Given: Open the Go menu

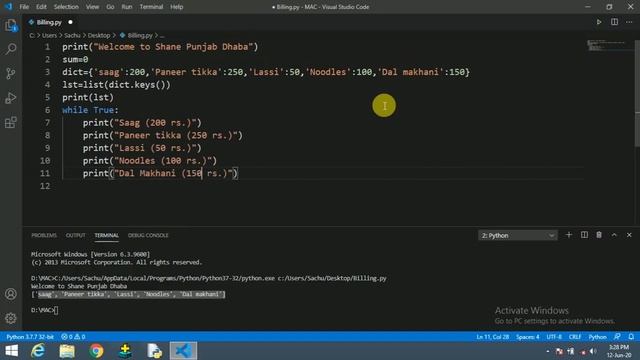Looking at the screenshot, I should 110,7.
